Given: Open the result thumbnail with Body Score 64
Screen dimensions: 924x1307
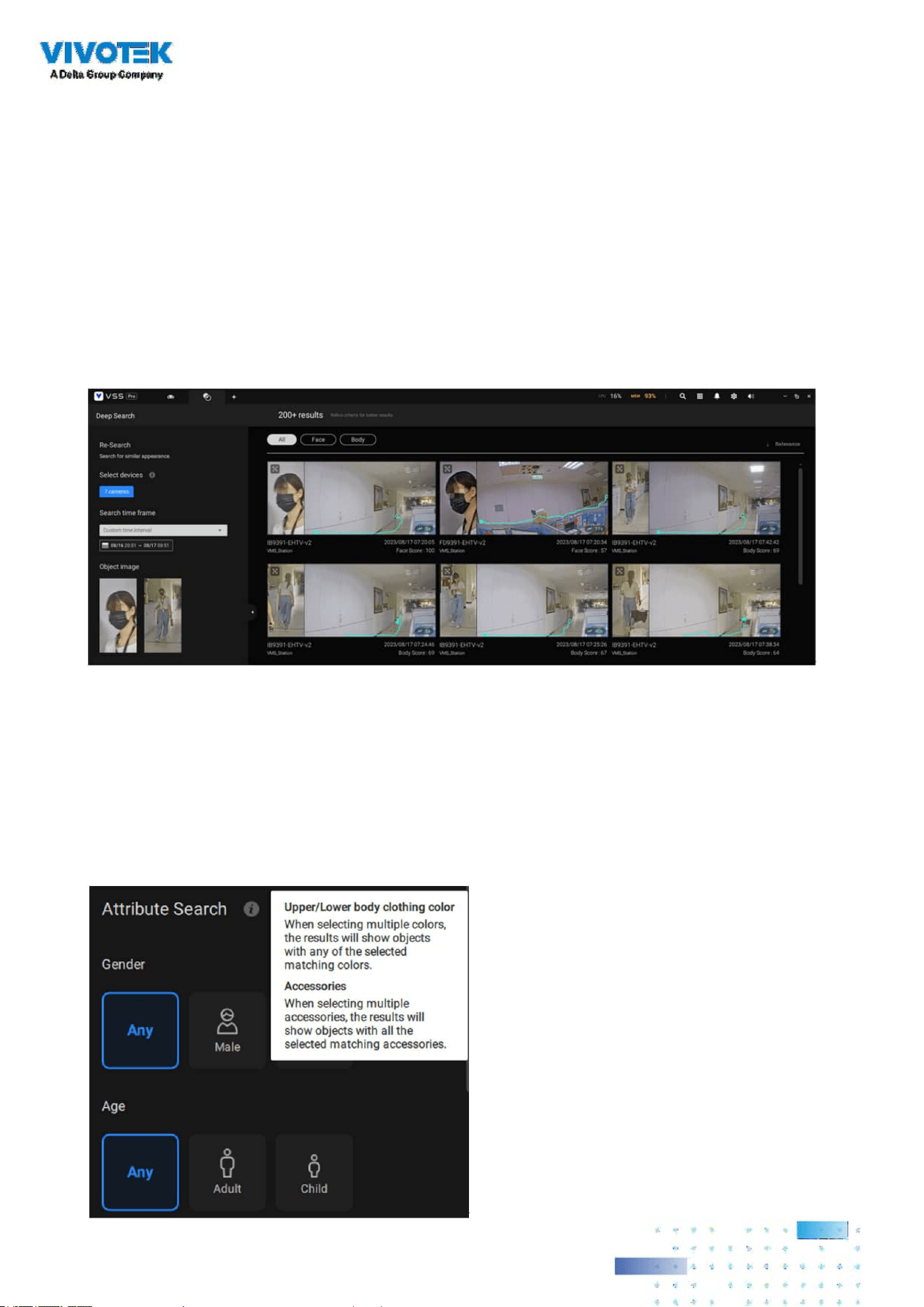Looking at the screenshot, I should coord(696,600).
